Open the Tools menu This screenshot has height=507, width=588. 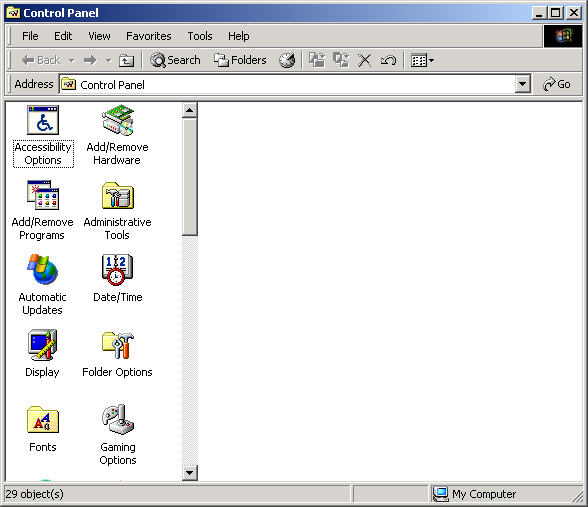point(200,36)
